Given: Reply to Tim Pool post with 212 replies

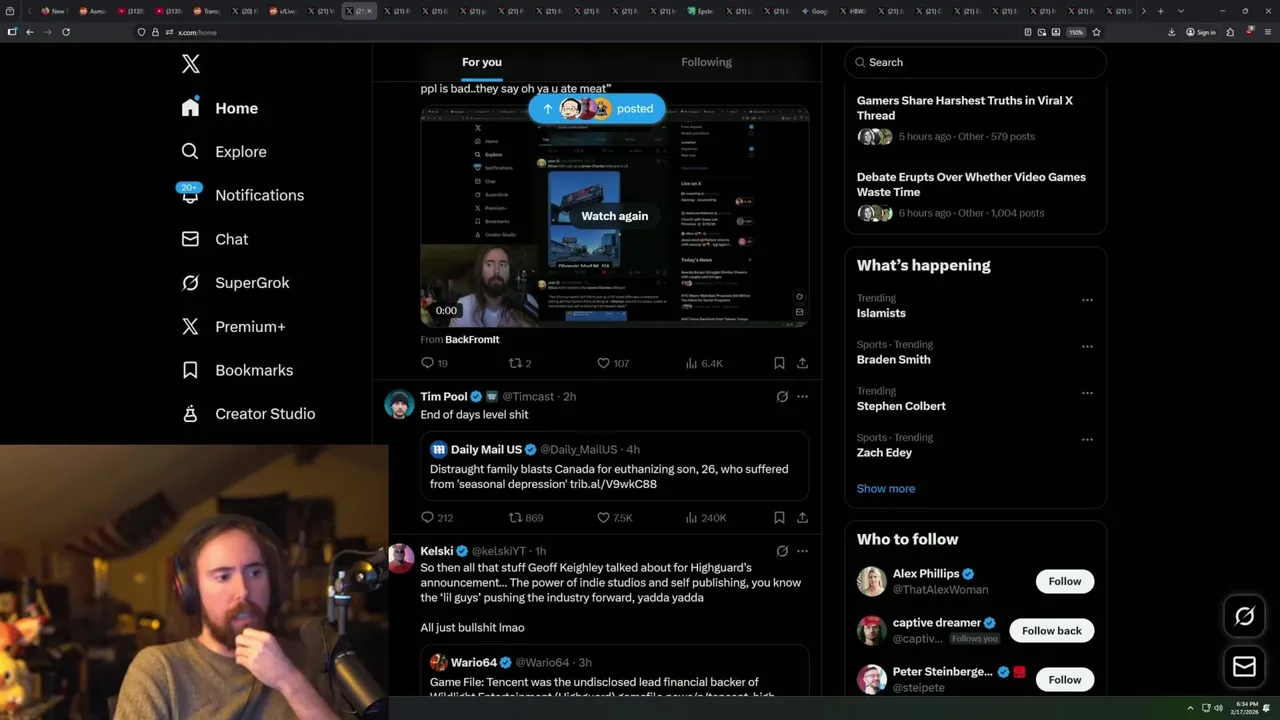Looking at the screenshot, I should [x=437, y=518].
